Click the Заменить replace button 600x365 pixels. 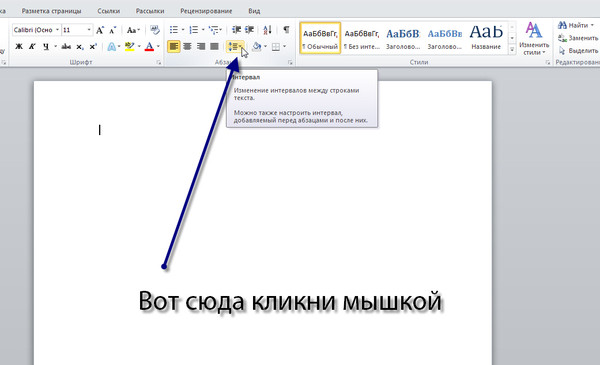(578, 38)
